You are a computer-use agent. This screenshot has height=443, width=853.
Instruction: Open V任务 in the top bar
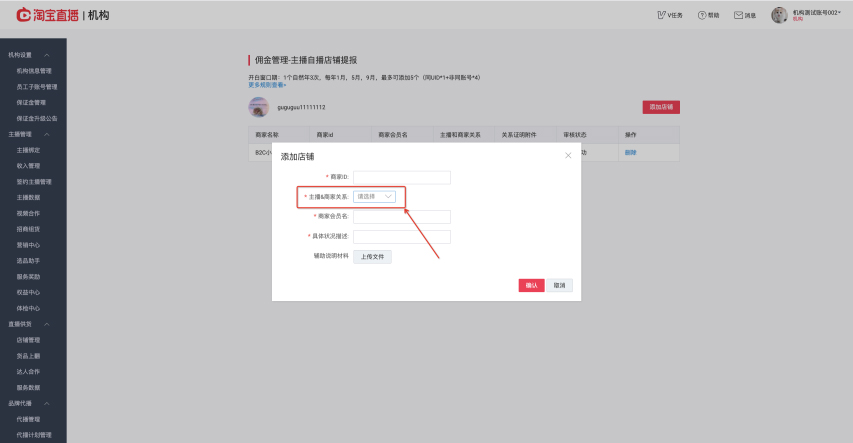click(670, 15)
